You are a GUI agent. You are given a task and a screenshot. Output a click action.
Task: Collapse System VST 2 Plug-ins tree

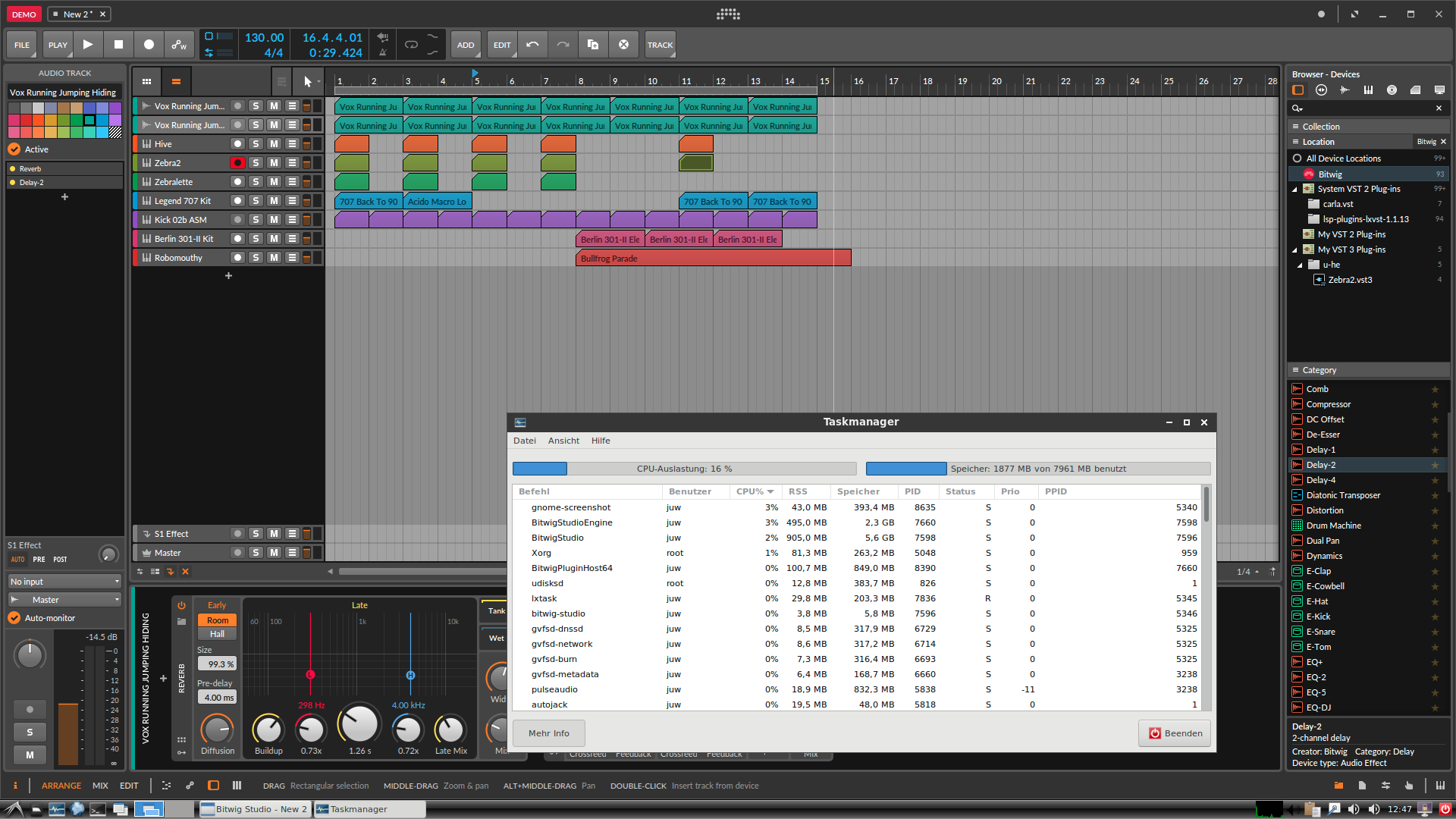pos(1295,189)
